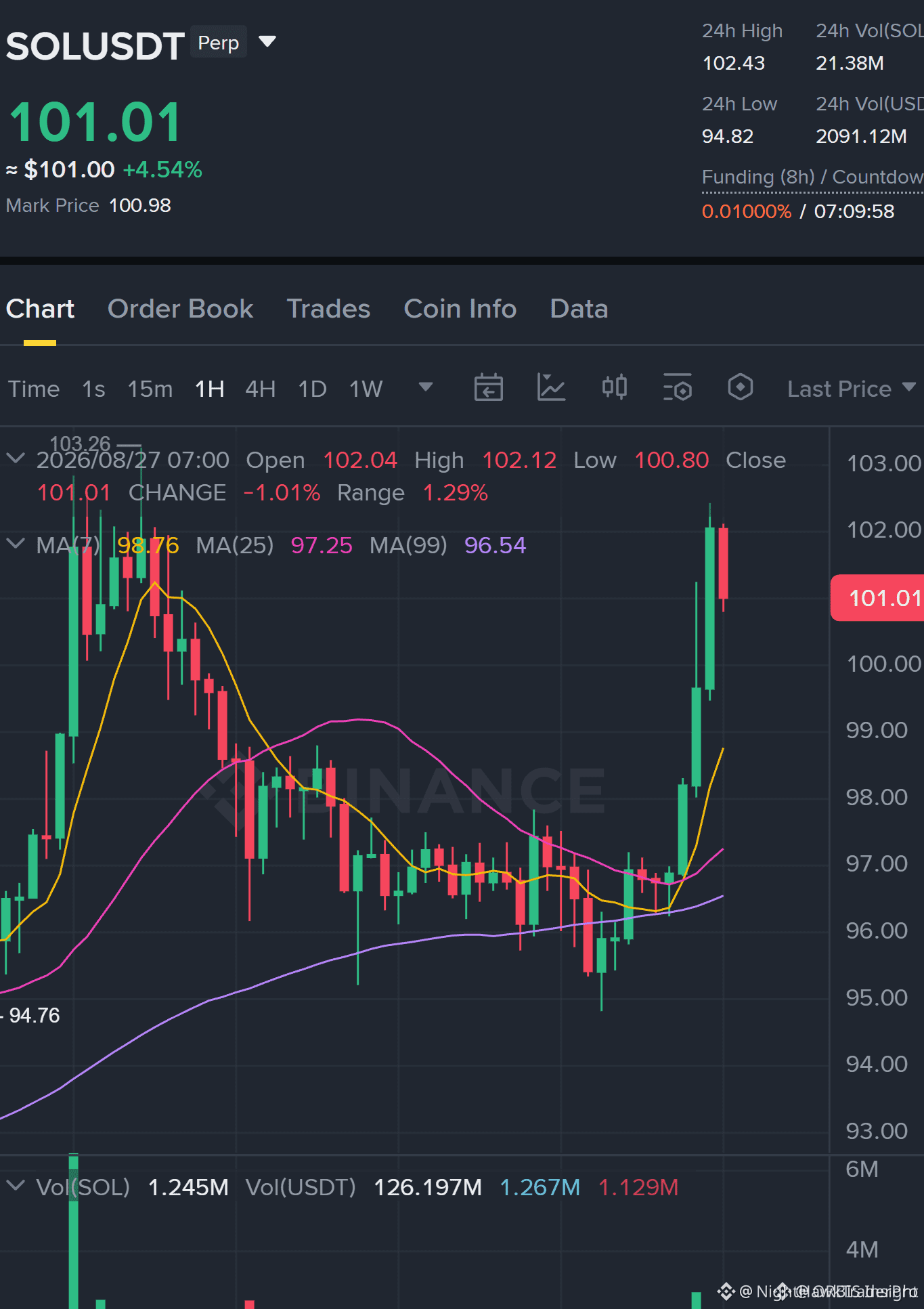Click the large 101.01 last price
The image size is (924, 1309).
[x=95, y=123]
